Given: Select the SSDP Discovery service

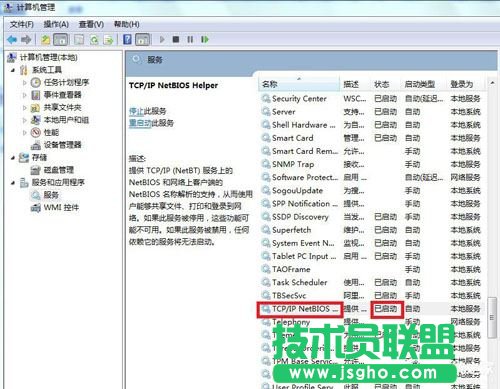Looking at the screenshot, I should 372,217.
